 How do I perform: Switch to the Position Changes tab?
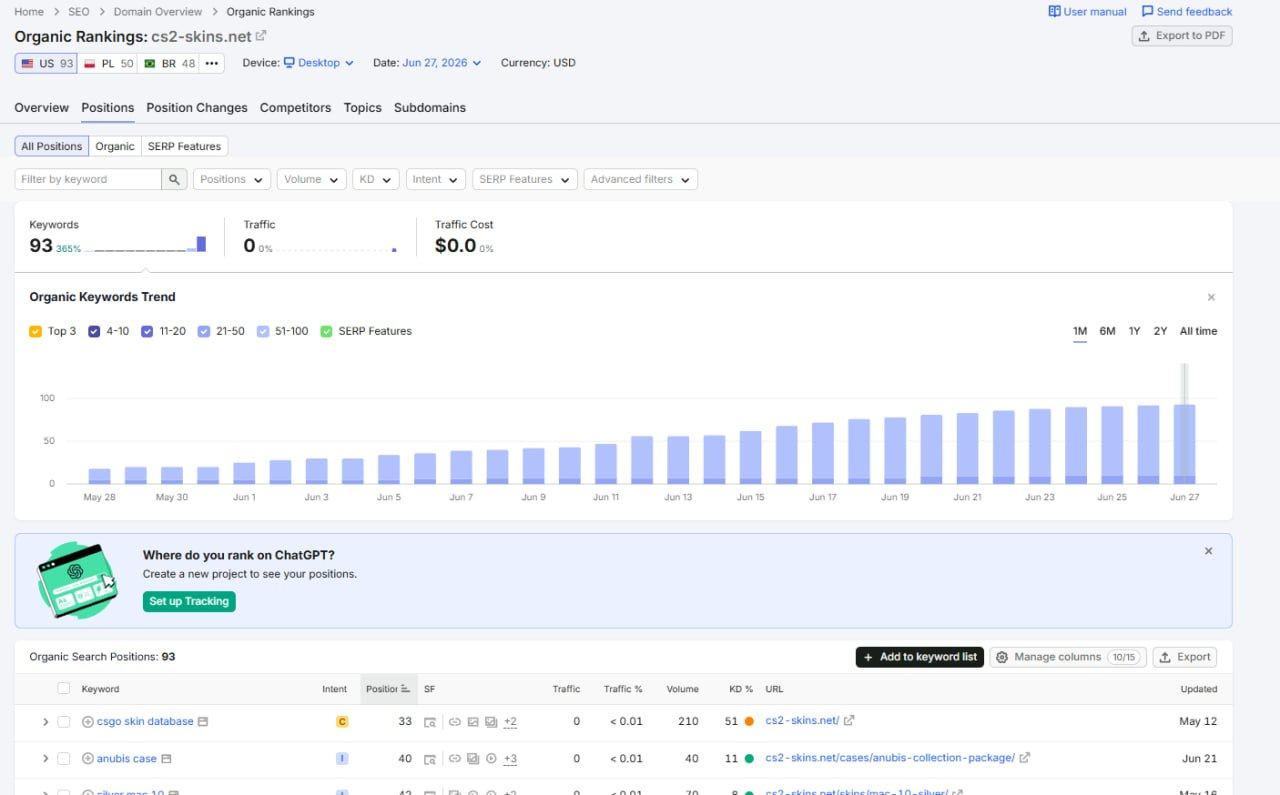[197, 107]
